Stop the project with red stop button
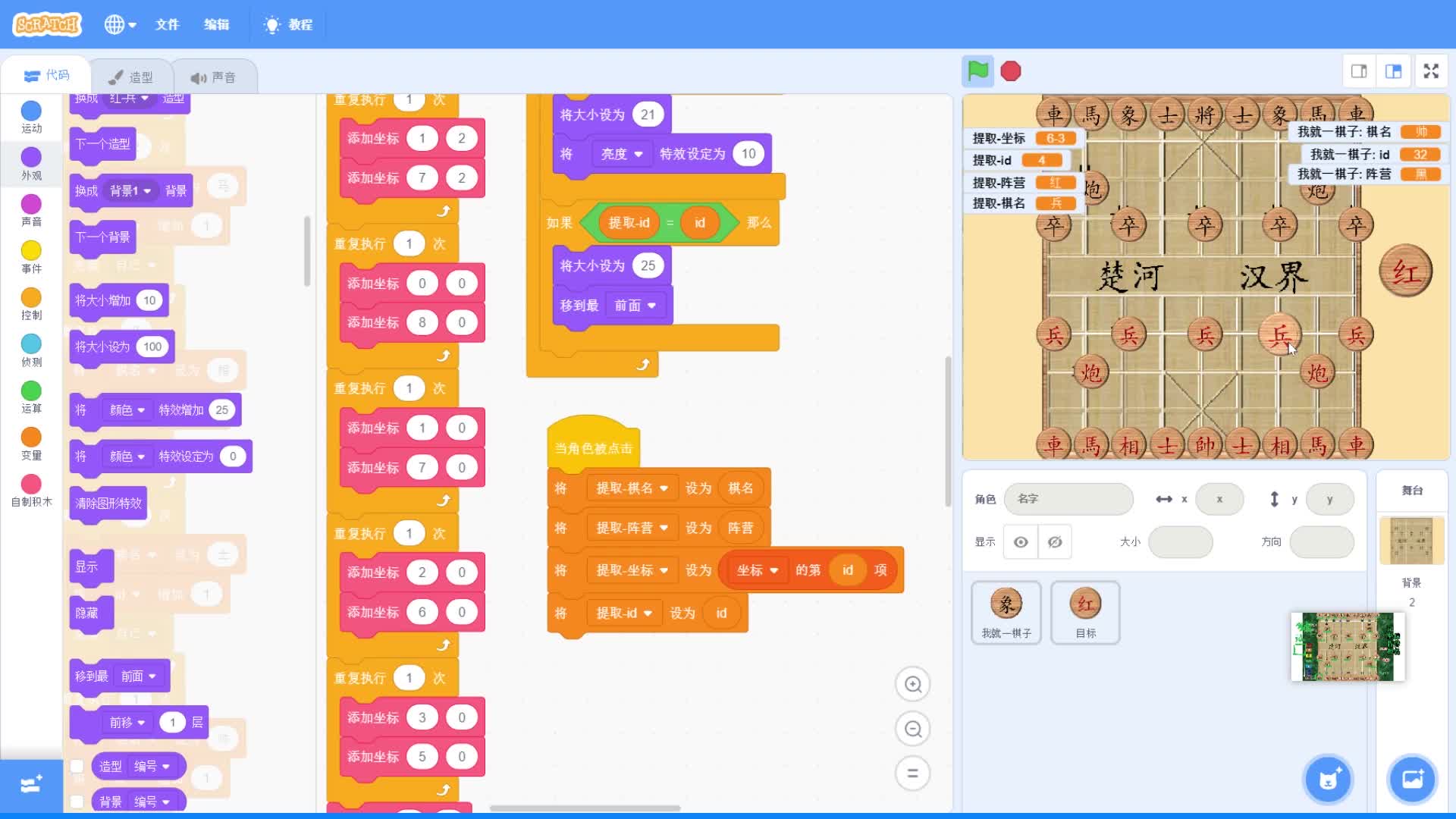The height and width of the screenshot is (819, 1456). pyautogui.click(x=1011, y=71)
